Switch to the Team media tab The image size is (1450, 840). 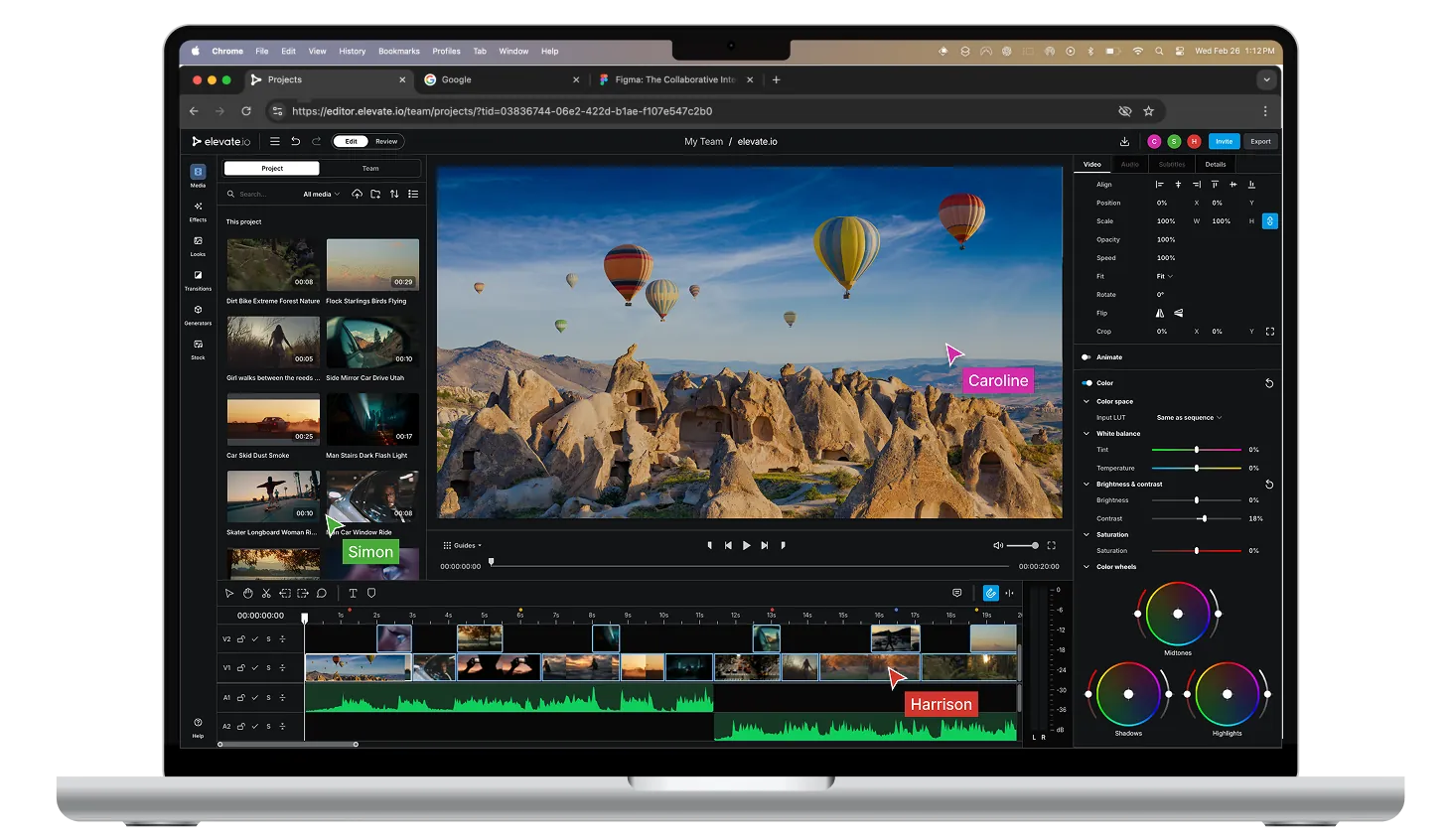pyautogui.click(x=370, y=169)
